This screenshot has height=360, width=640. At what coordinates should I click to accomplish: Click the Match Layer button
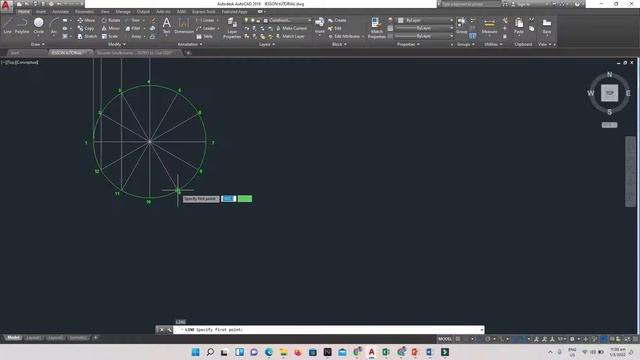coord(290,36)
